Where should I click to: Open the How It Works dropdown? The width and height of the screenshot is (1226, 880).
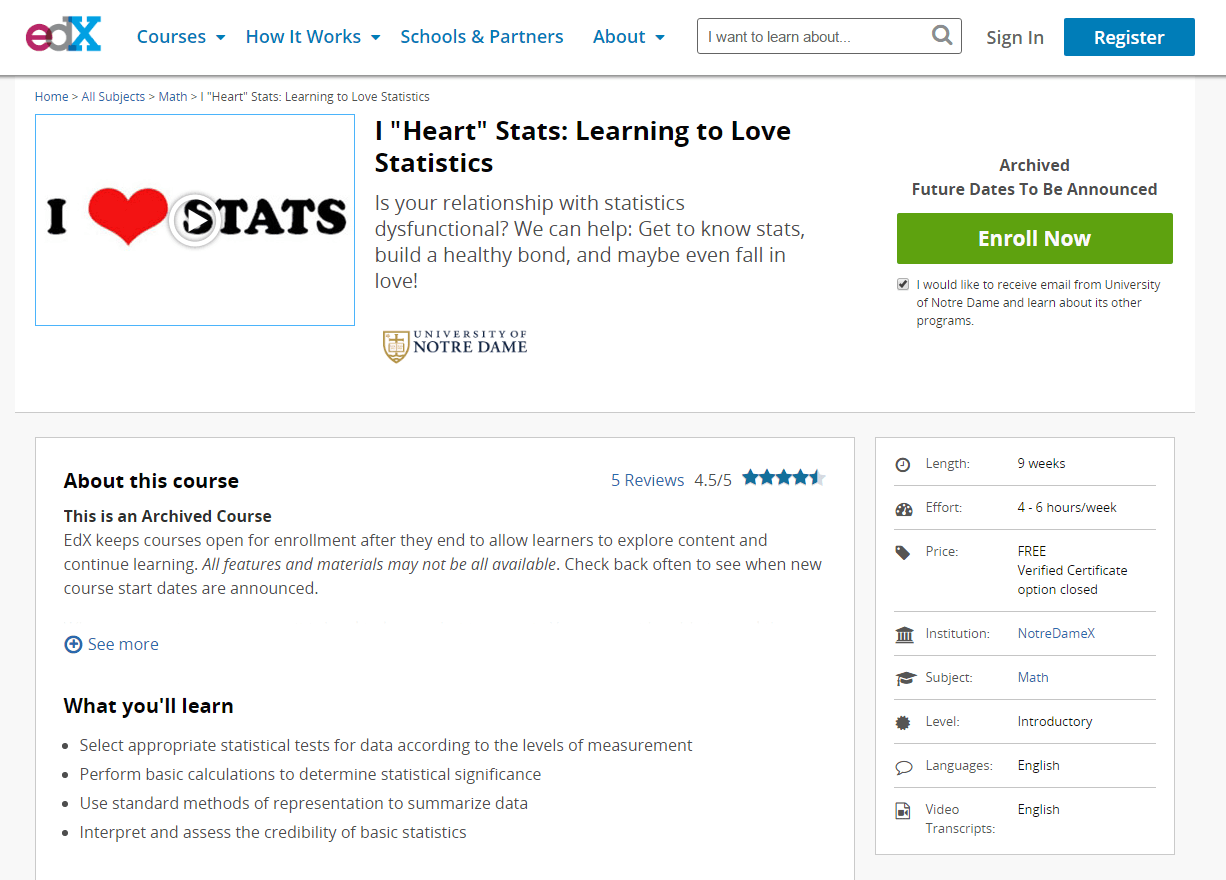coord(313,37)
